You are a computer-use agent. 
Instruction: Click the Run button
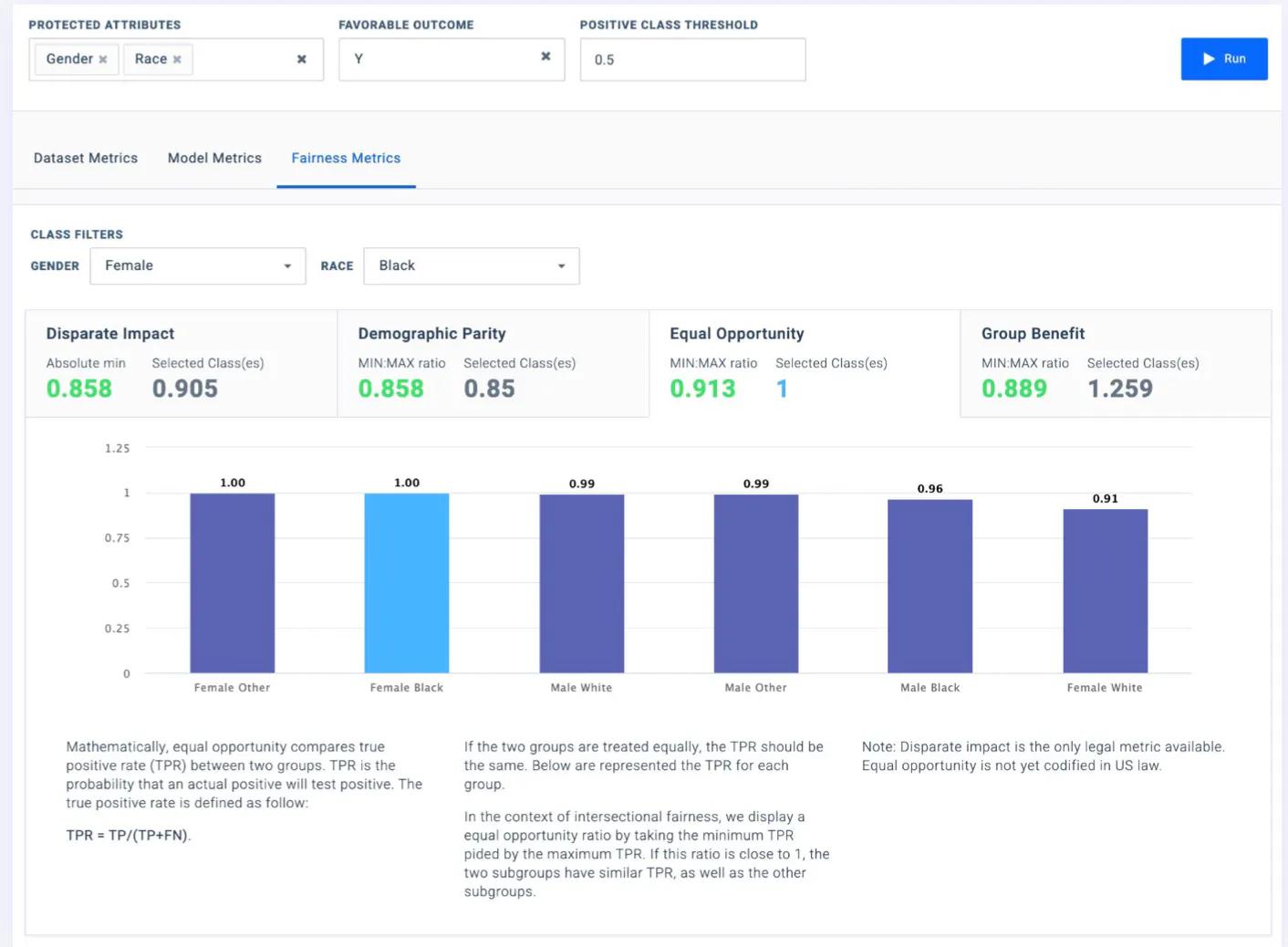pos(1223,58)
